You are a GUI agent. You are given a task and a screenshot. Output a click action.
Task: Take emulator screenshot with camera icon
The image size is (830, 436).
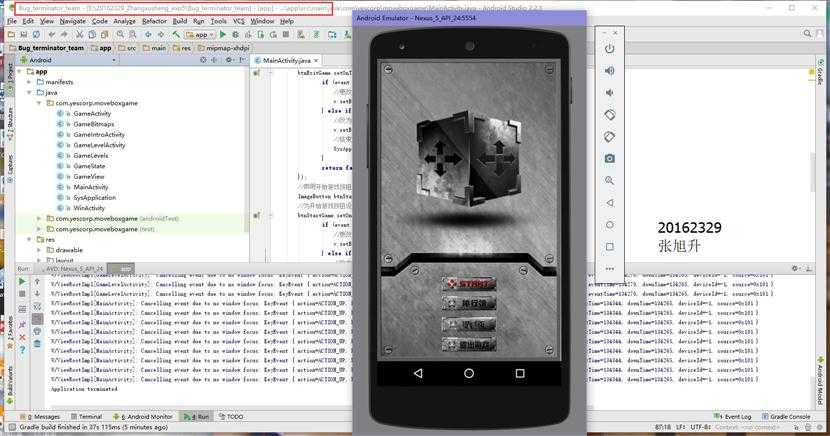pos(610,159)
